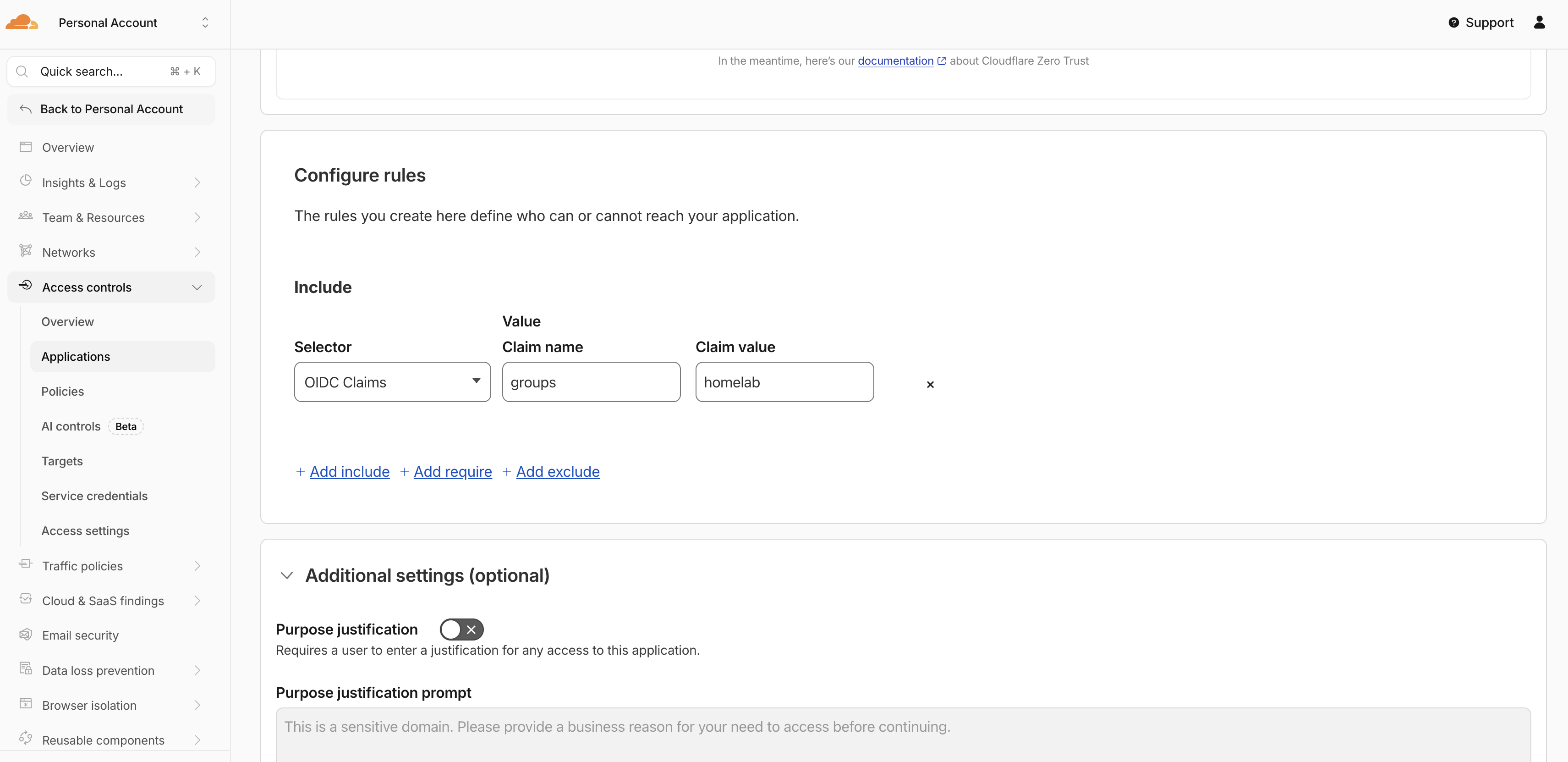
Task: Open the OIDC Claims selector dropdown
Action: pyautogui.click(x=393, y=382)
